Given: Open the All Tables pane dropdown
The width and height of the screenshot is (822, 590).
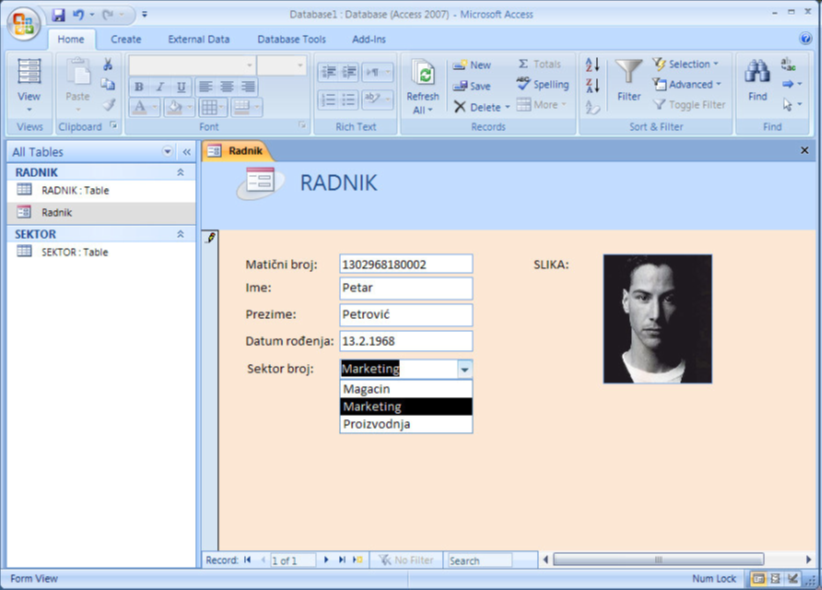Looking at the screenshot, I should tap(167, 152).
